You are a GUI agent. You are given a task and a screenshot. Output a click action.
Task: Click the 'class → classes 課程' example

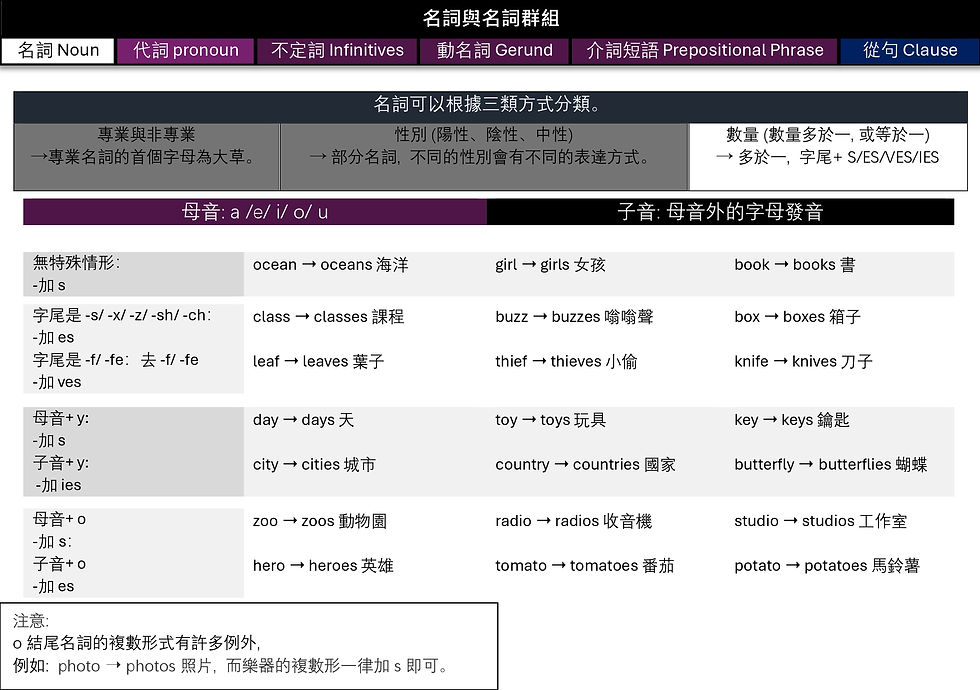tap(328, 317)
